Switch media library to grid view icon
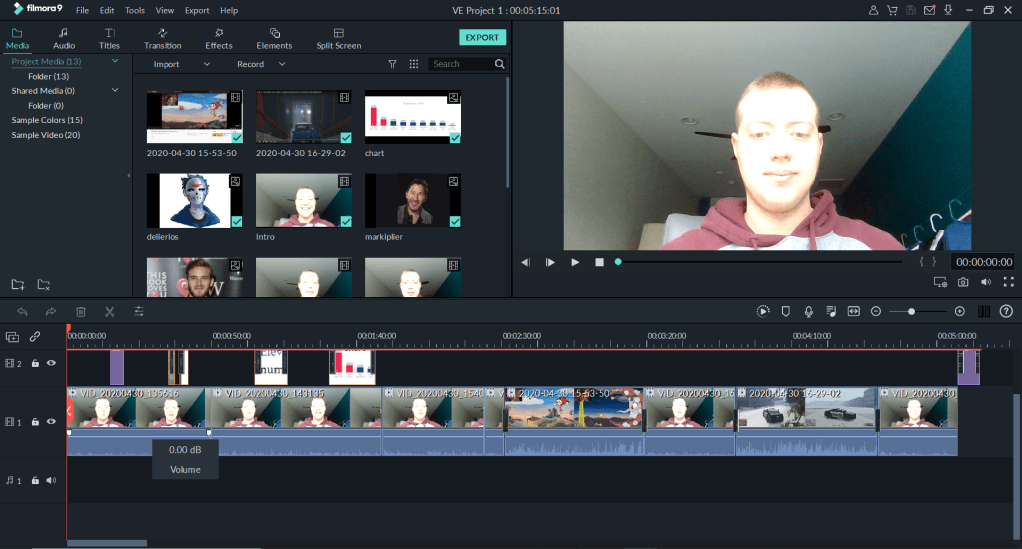Viewport: 1022px width, 549px height. tap(414, 64)
